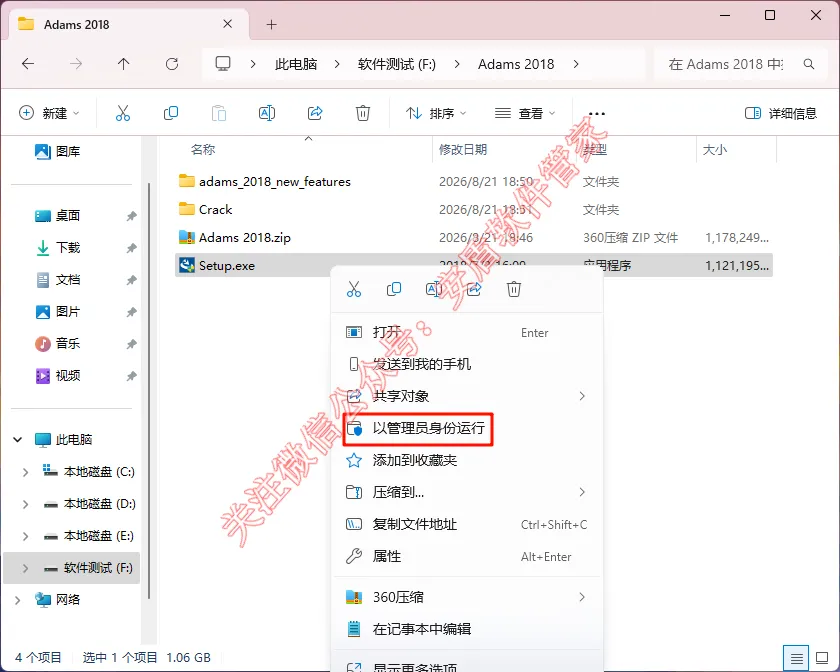Expand chevron after Adams 2018 in address bar
Viewport: 840px width, 672px height.
click(576, 64)
